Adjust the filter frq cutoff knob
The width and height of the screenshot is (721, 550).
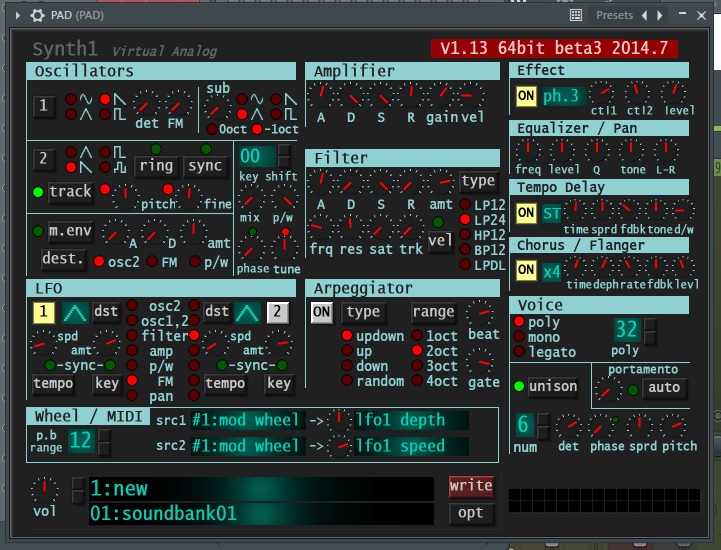coord(318,227)
